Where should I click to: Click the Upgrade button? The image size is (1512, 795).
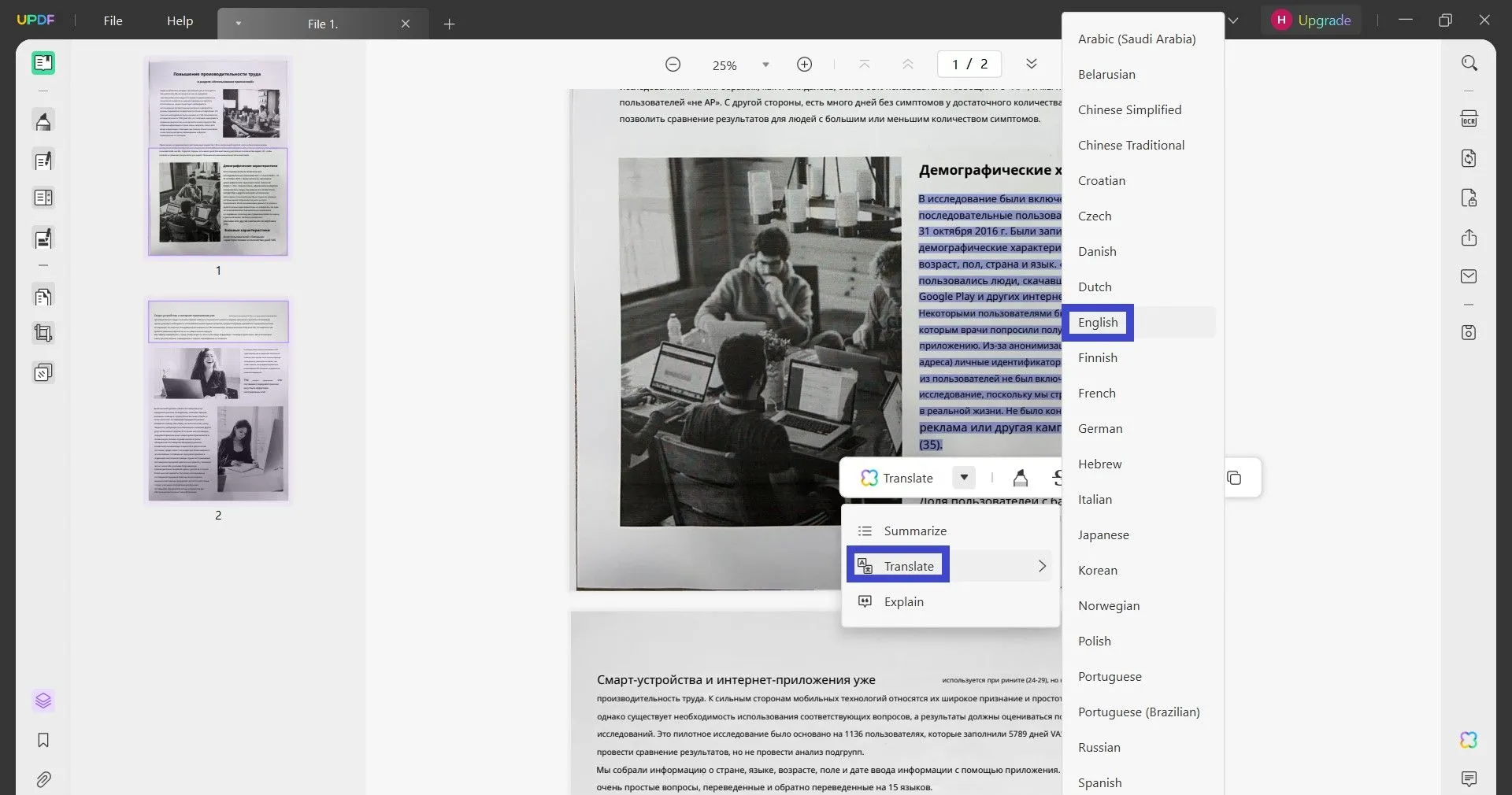click(x=1324, y=20)
